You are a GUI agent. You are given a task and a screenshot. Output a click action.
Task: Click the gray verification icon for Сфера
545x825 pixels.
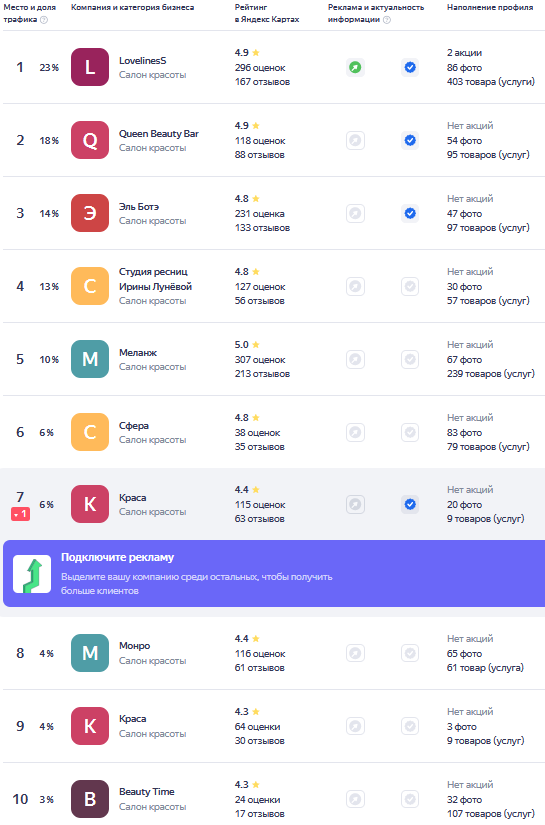410,432
